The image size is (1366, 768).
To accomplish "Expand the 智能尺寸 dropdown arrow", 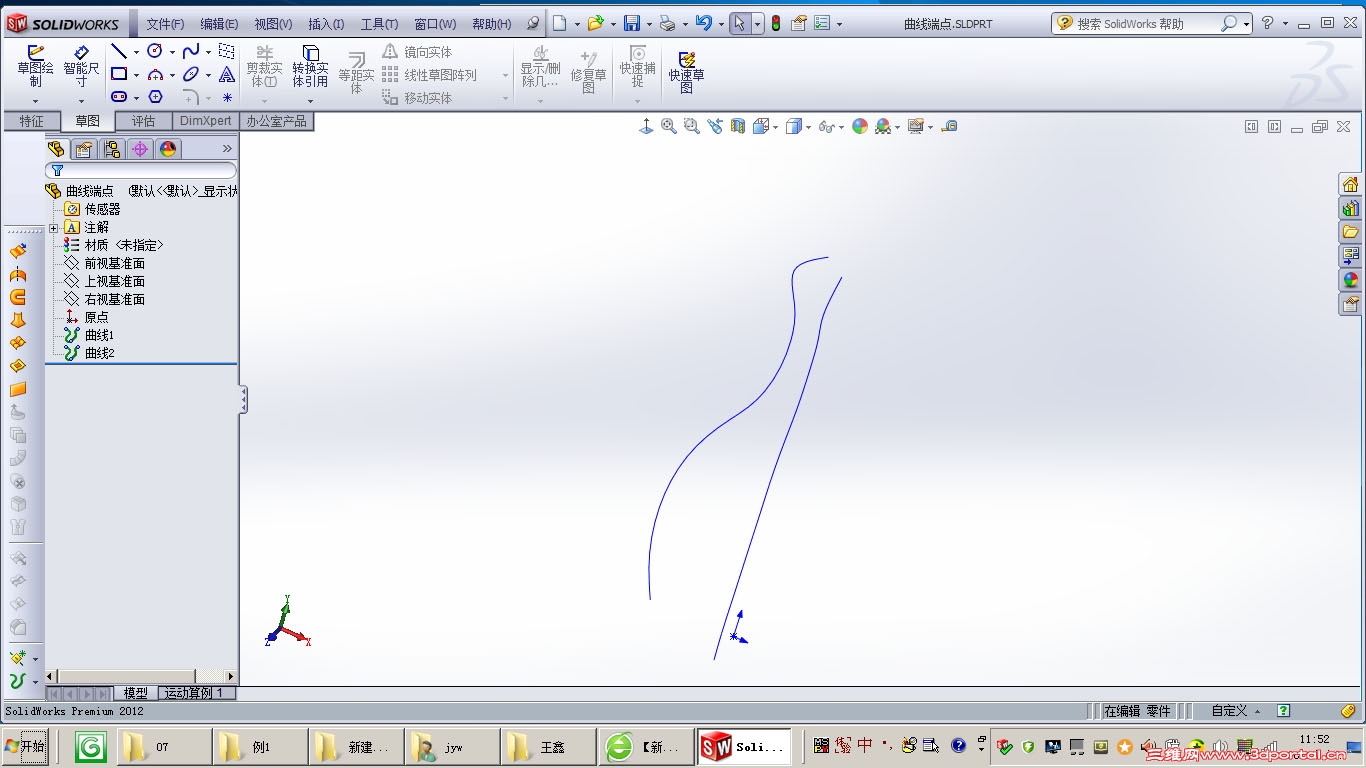I will click(x=82, y=100).
